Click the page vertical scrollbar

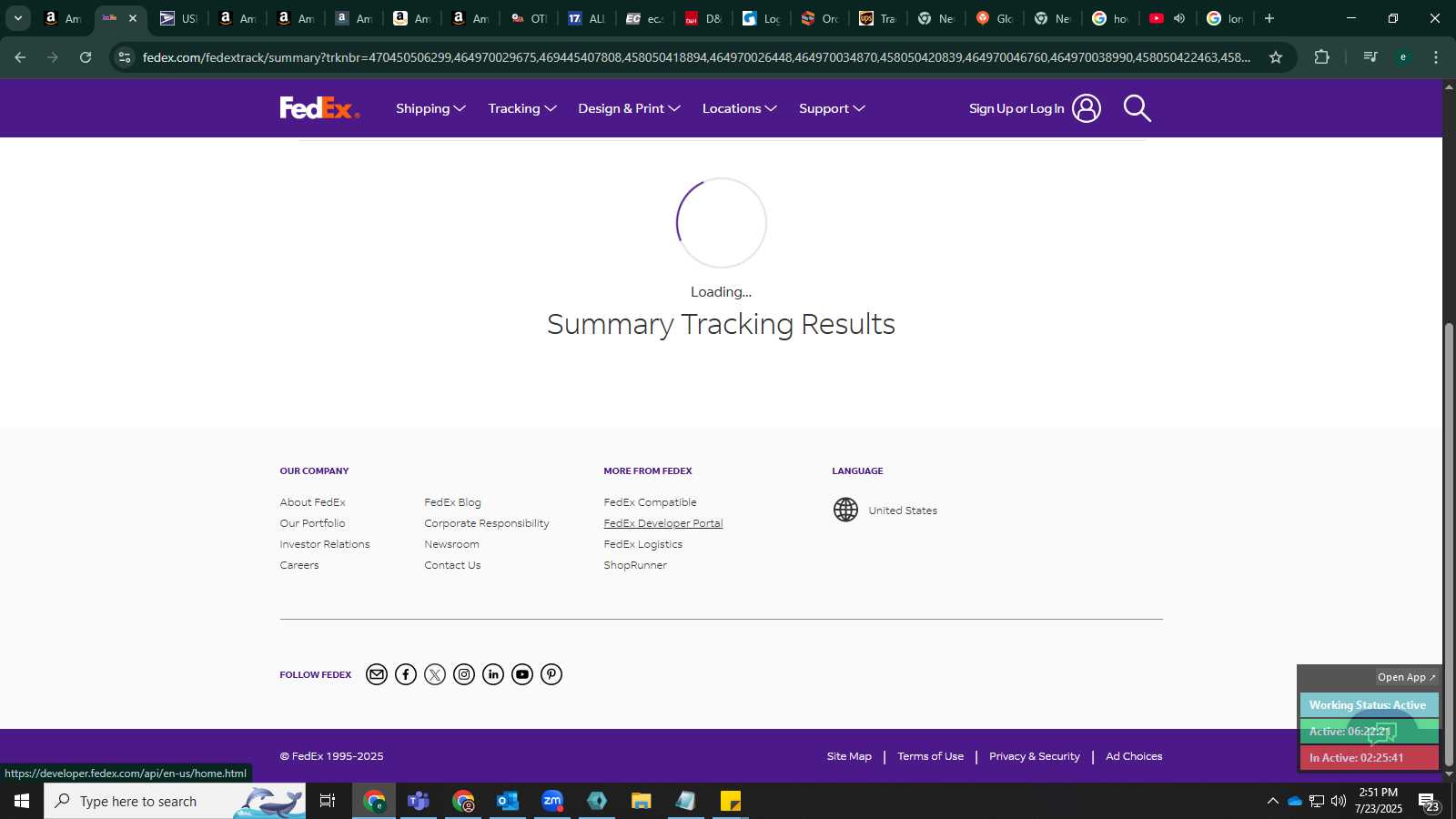(1449, 544)
